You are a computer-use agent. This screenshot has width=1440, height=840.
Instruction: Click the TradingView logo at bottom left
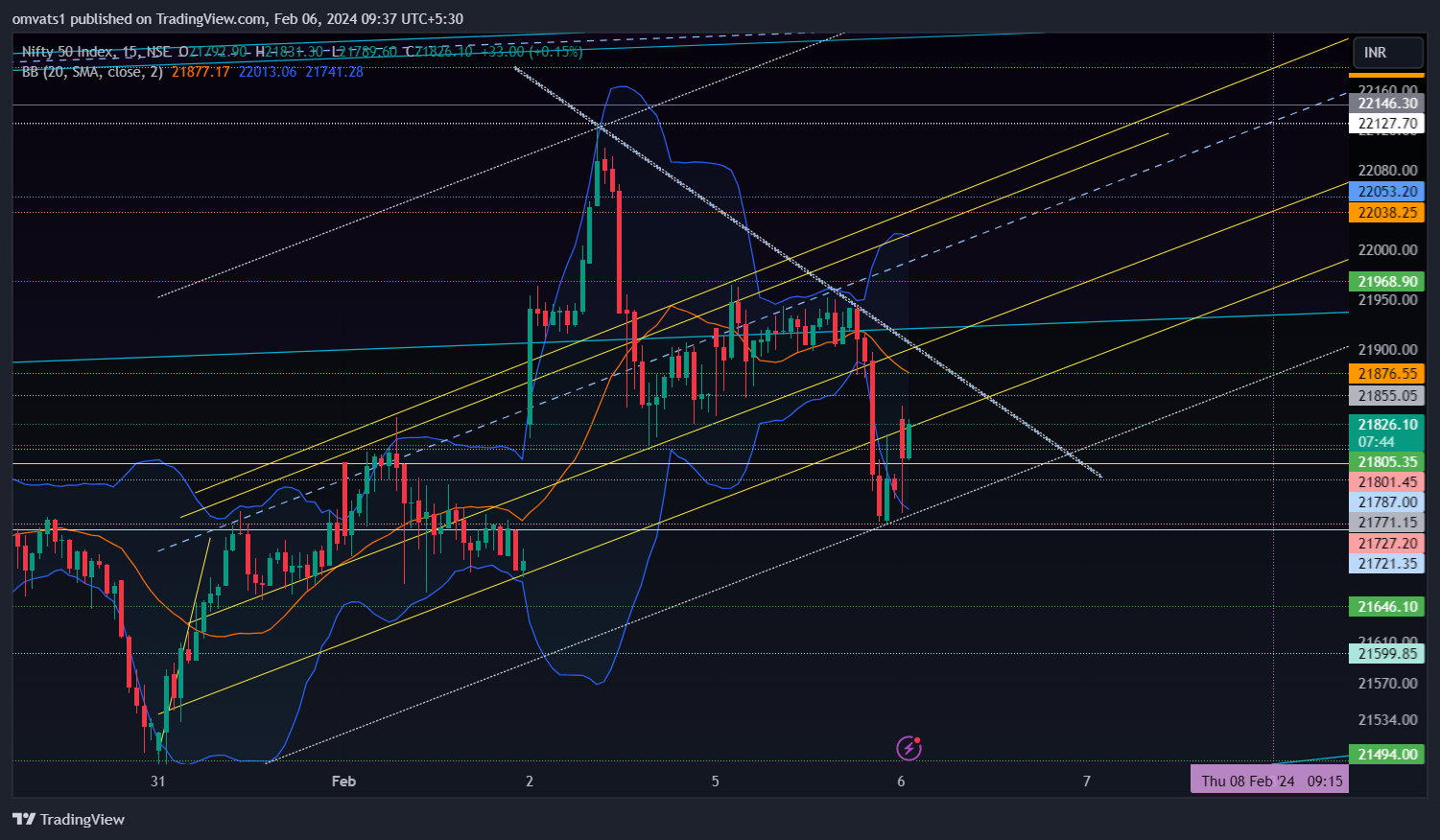[68, 819]
